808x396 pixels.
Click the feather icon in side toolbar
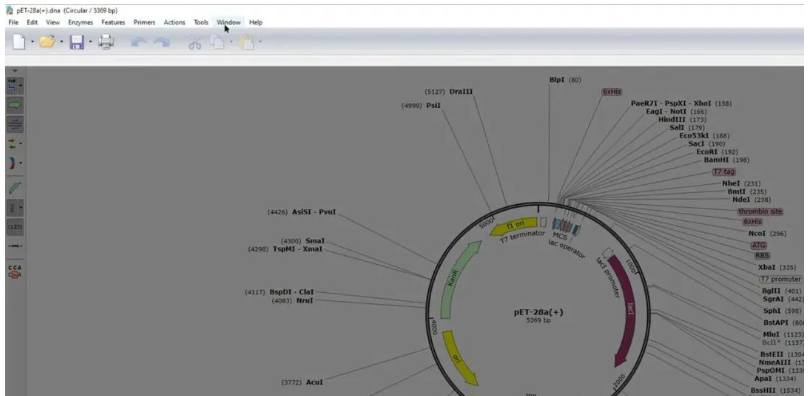pos(14,188)
